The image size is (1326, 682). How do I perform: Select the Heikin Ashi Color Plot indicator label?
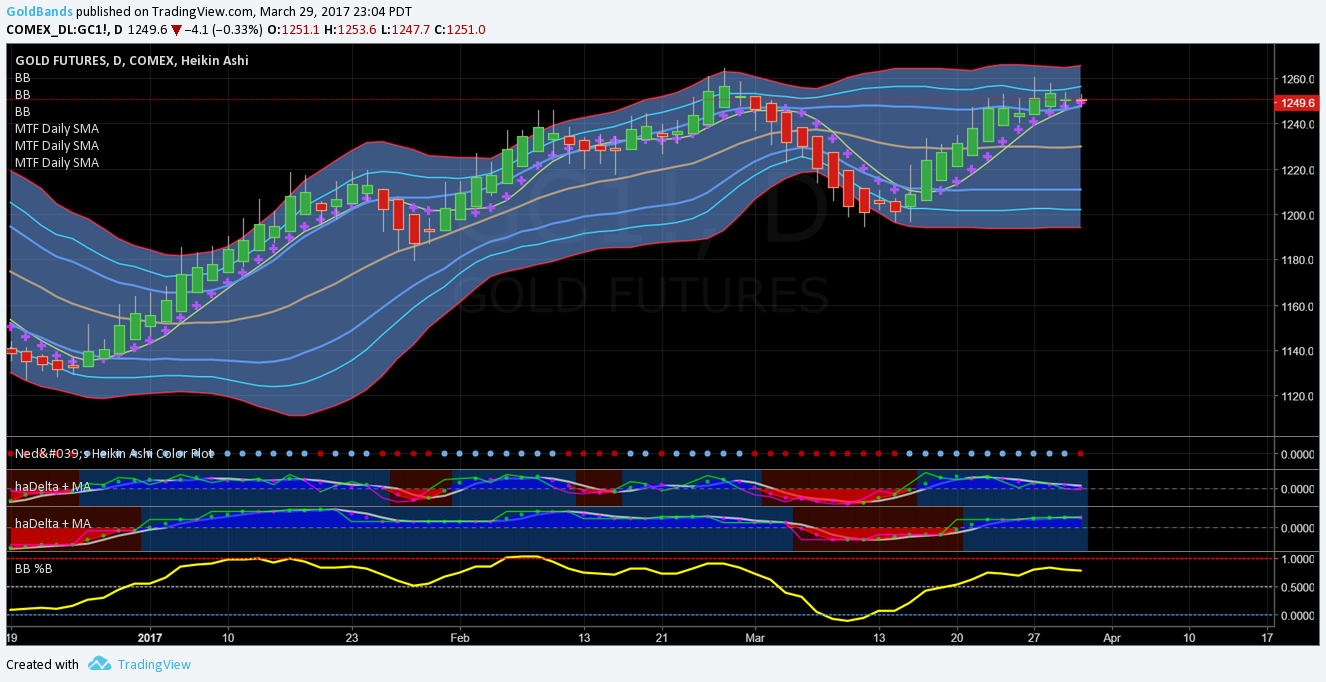114,453
